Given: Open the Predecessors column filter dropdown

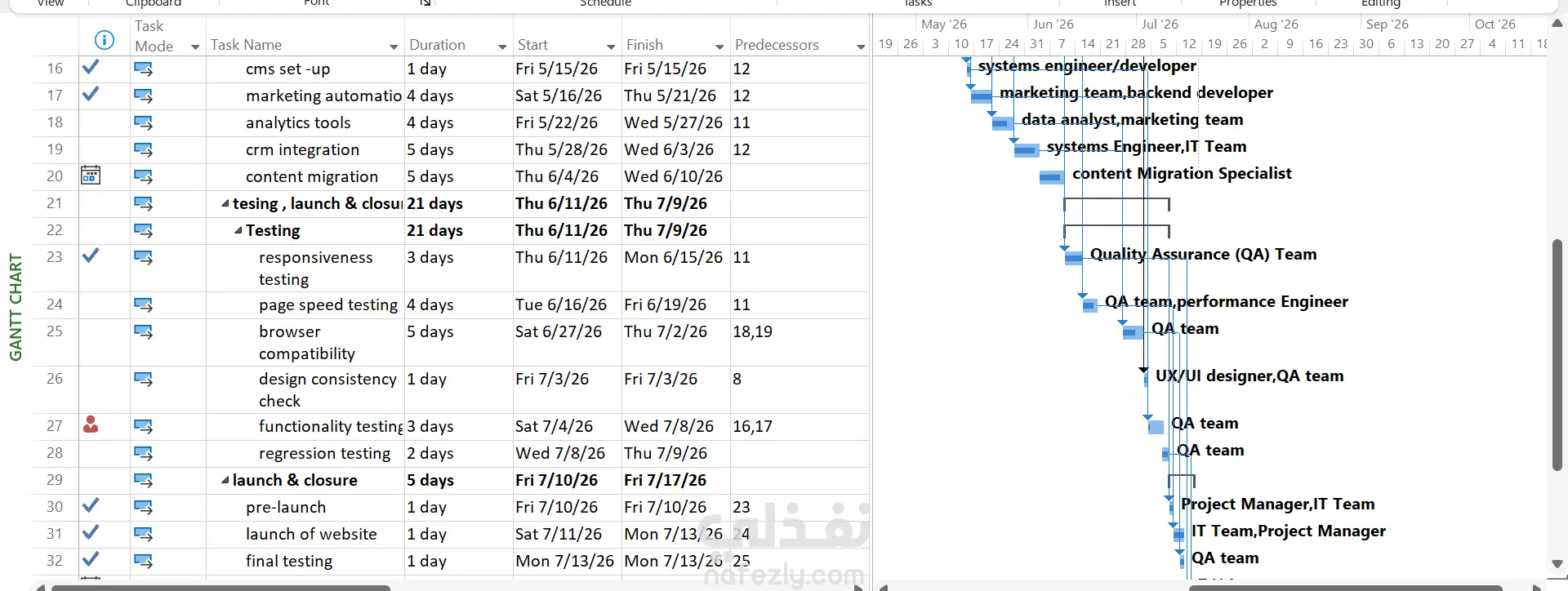Looking at the screenshot, I should click(x=861, y=47).
